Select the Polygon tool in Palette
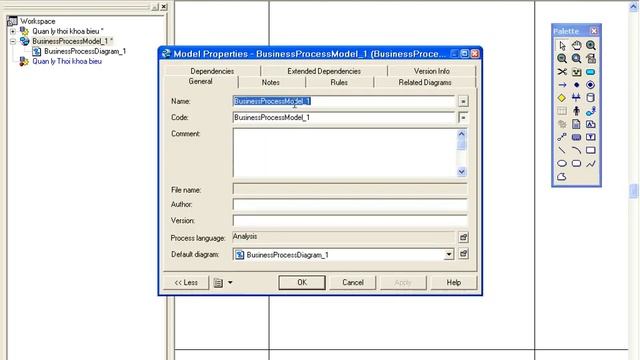Viewport: 640px width, 360px height. tap(562, 177)
